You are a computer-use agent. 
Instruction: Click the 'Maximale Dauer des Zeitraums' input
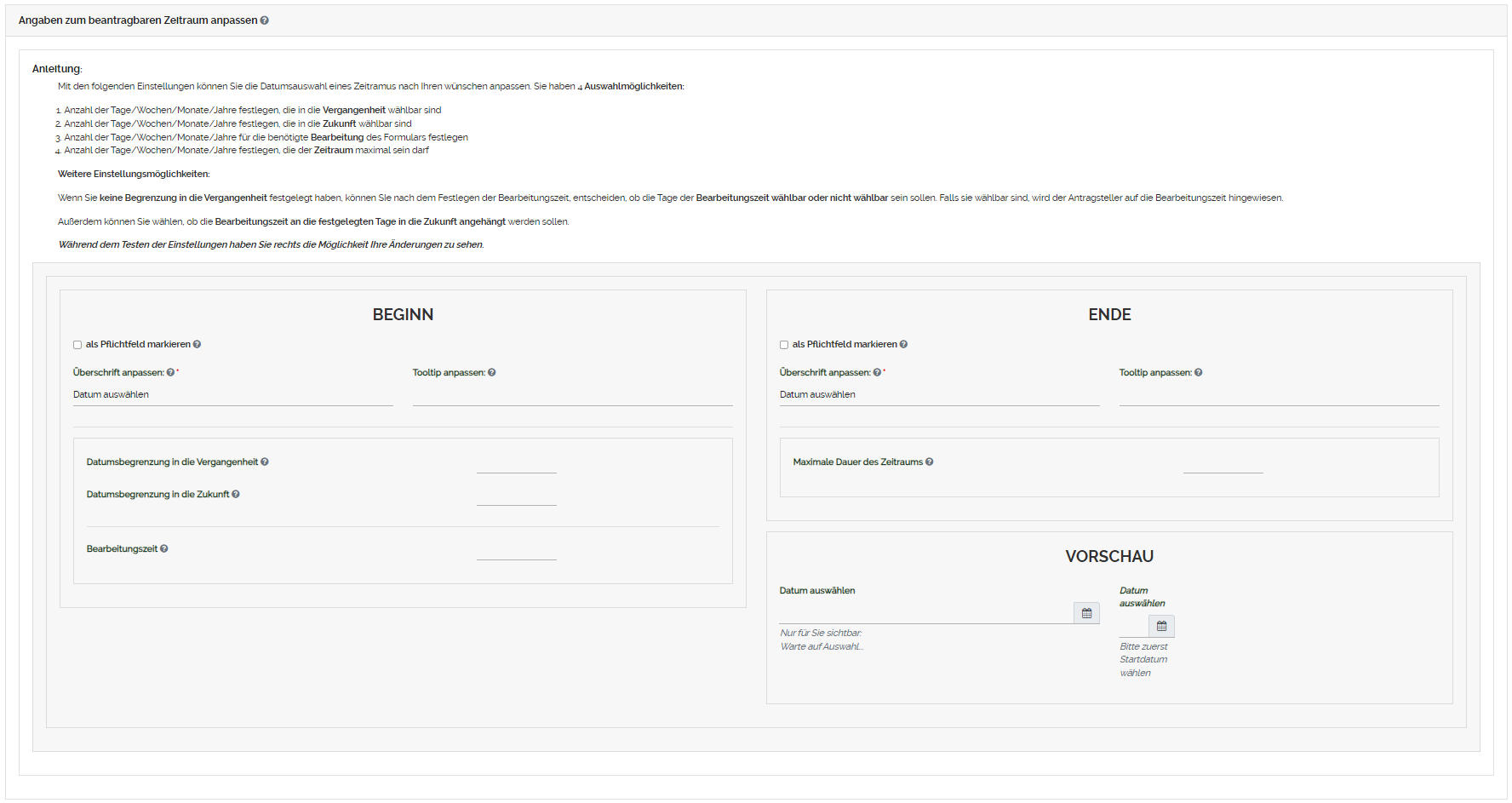point(1223,463)
